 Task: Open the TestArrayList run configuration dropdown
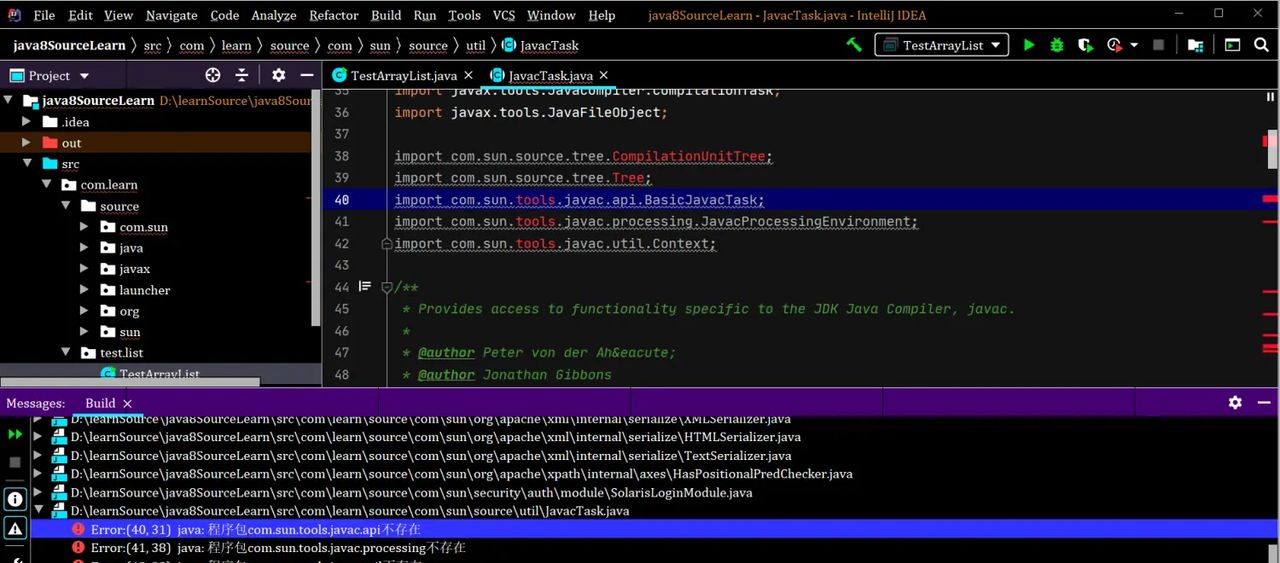[943, 45]
